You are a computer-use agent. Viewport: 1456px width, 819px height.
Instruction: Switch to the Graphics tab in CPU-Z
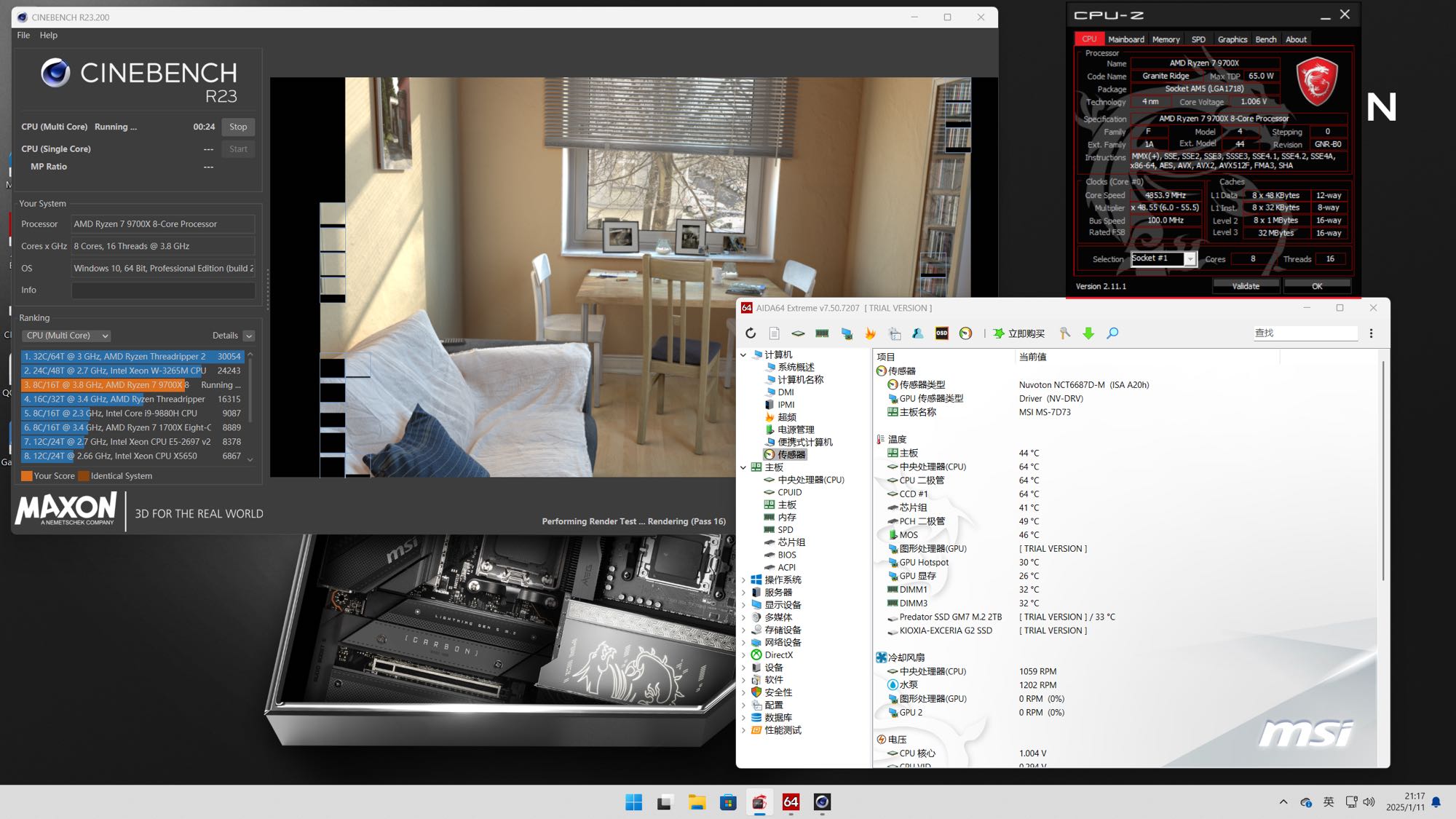coord(1232,39)
